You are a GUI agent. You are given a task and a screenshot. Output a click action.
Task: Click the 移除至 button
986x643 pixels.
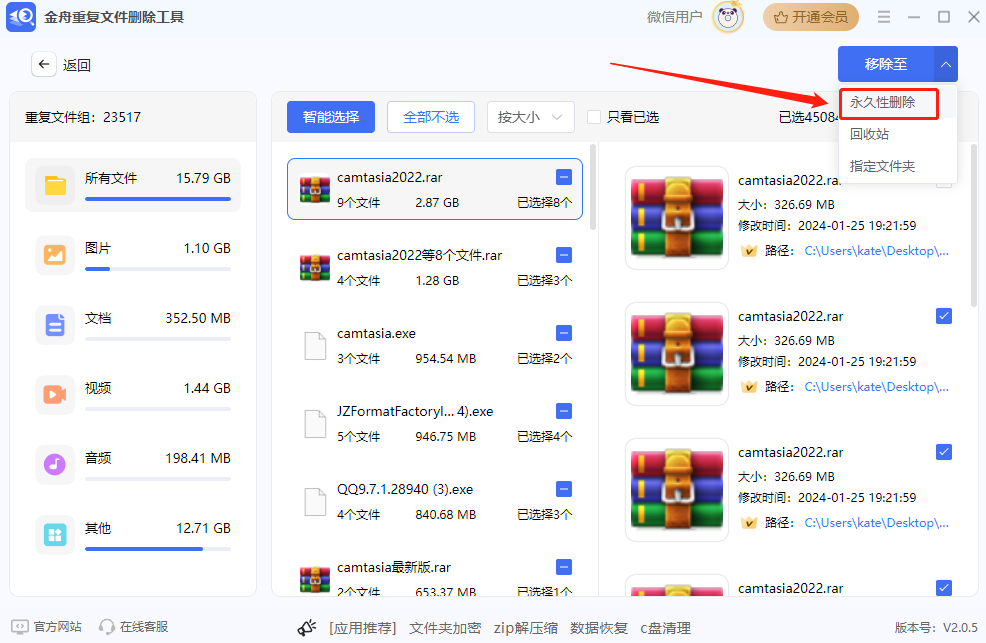(x=885, y=64)
